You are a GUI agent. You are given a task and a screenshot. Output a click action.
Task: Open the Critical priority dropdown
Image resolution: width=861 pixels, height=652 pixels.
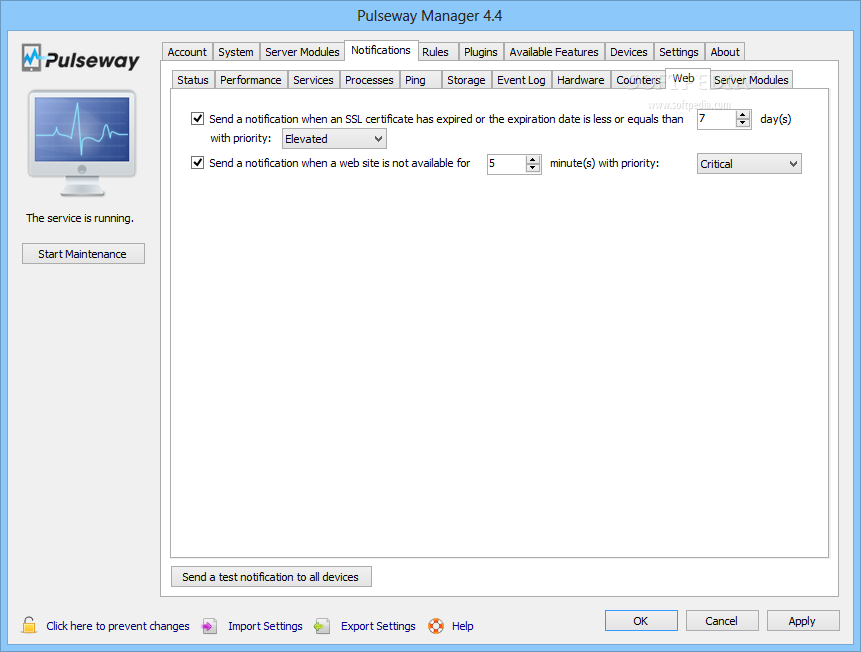pyautogui.click(x=749, y=164)
